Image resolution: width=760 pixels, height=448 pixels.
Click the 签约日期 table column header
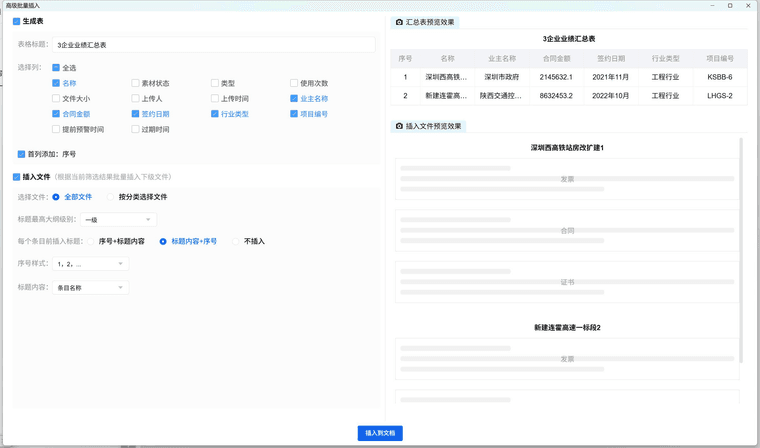click(611, 59)
